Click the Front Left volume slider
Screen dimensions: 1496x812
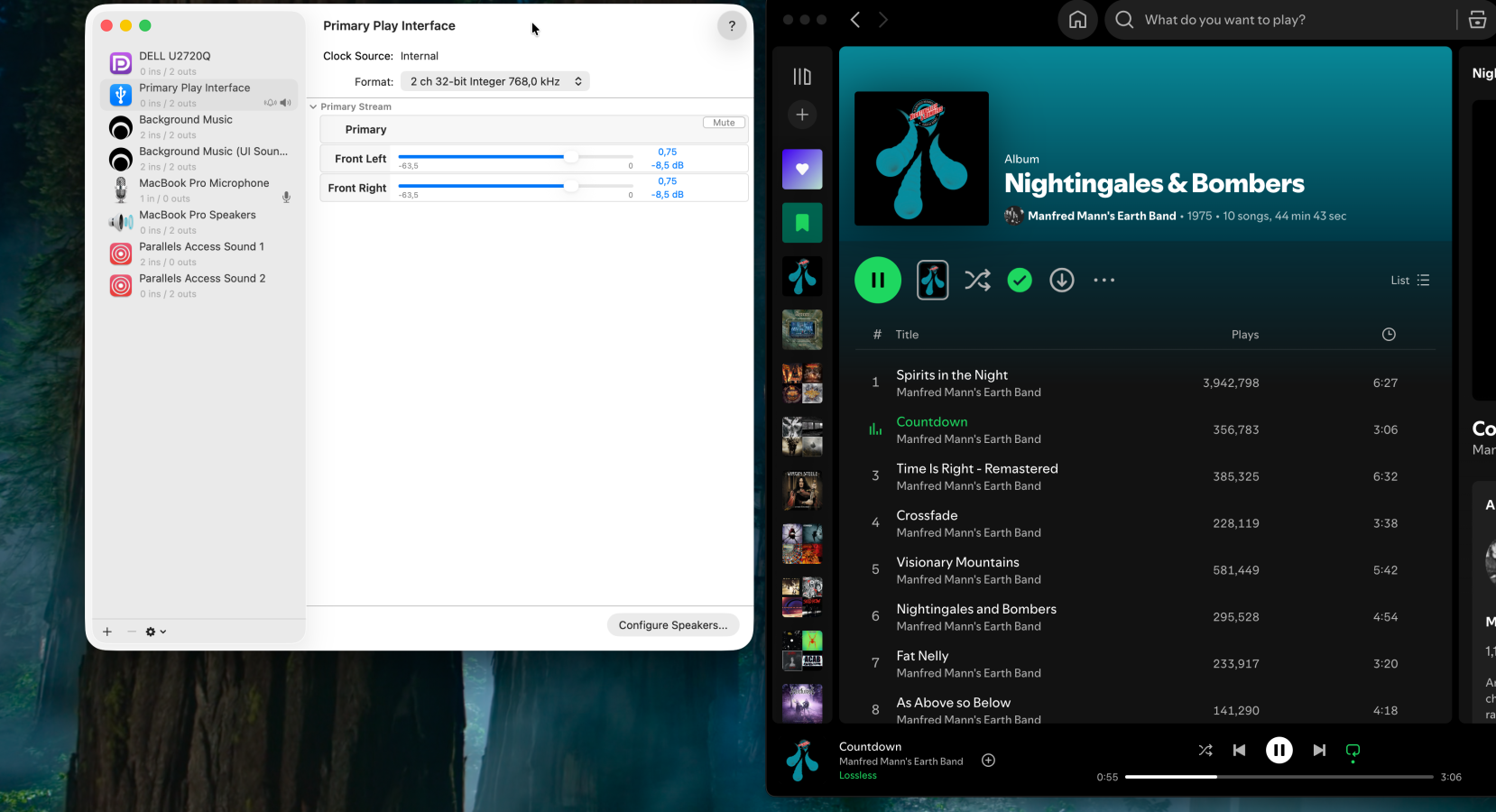[514, 157]
